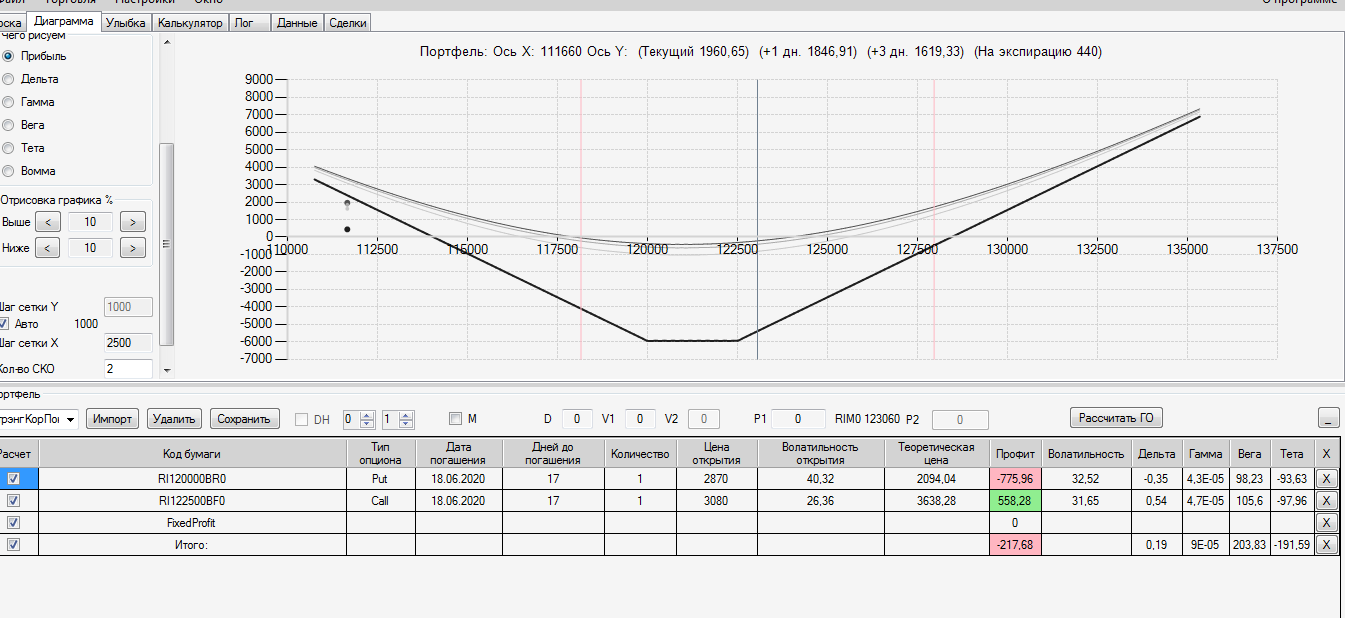Screen dimensions: 1345x618
Task: Open the portfolio name dropdown
Action: (70, 419)
